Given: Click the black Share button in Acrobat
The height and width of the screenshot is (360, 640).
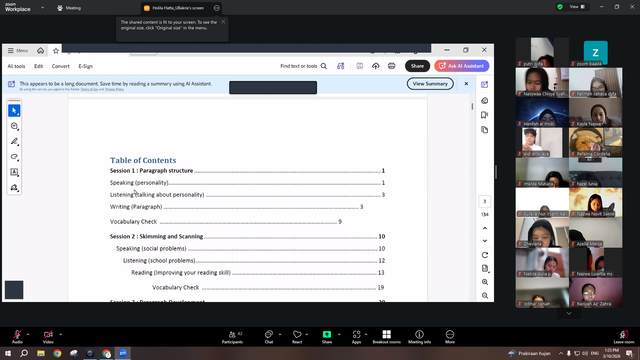Looking at the screenshot, I should tap(417, 66).
